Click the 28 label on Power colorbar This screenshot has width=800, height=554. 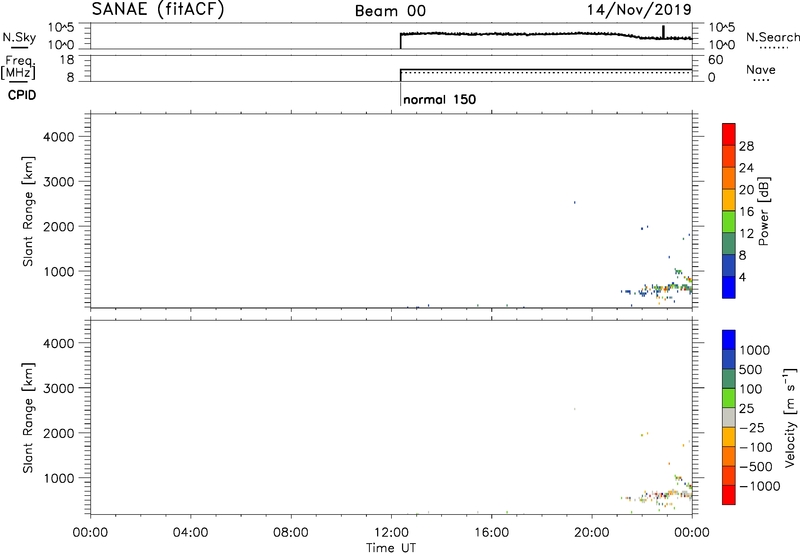pyautogui.click(x=746, y=146)
